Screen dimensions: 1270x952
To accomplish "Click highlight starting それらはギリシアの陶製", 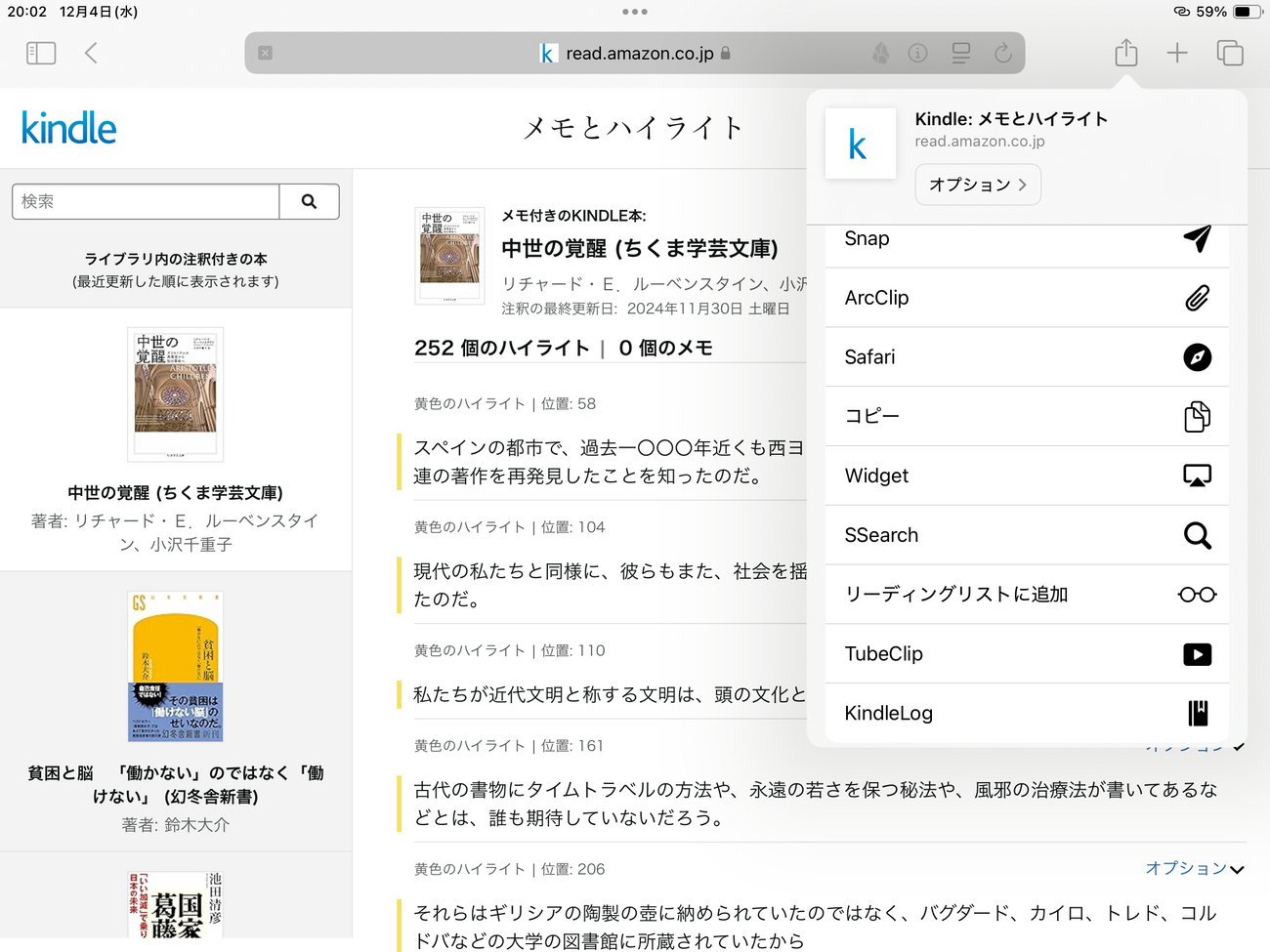I will pyautogui.click(x=815, y=927).
